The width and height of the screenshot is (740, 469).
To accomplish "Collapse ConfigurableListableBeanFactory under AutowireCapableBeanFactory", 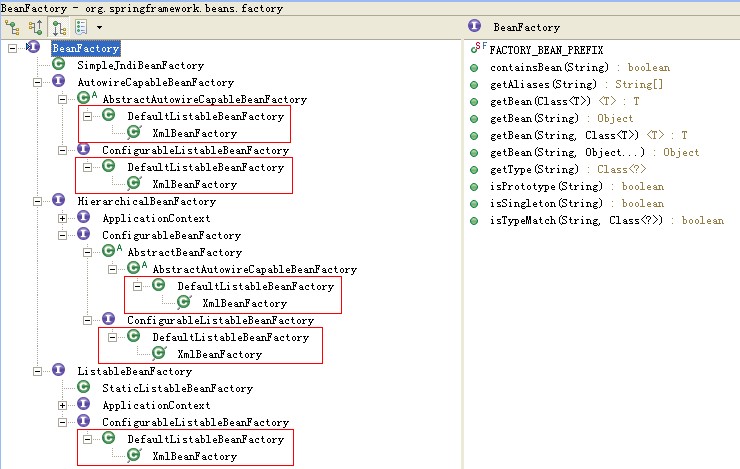I will 62,150.
